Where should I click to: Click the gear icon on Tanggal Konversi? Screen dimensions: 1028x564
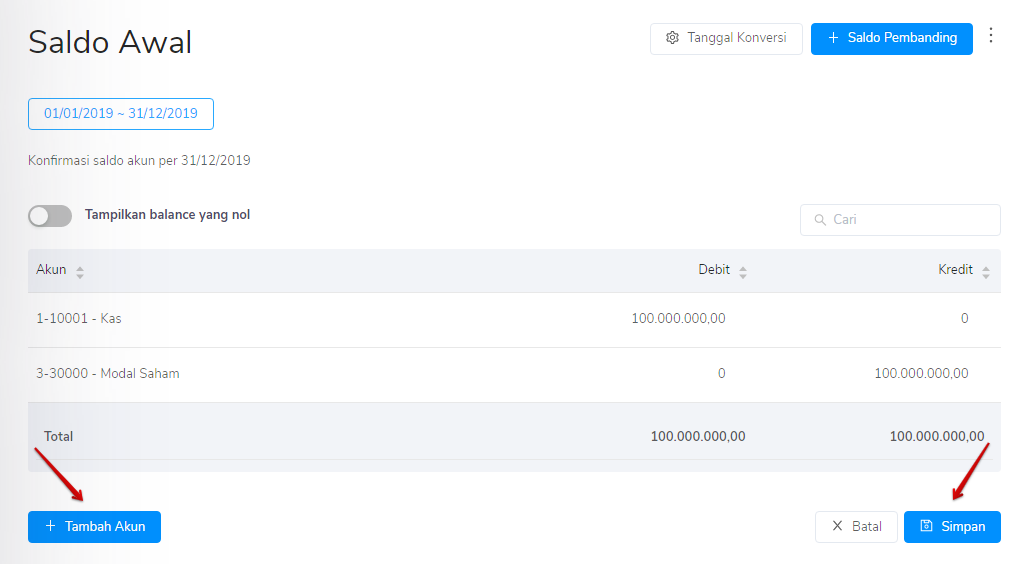[672, 38]
